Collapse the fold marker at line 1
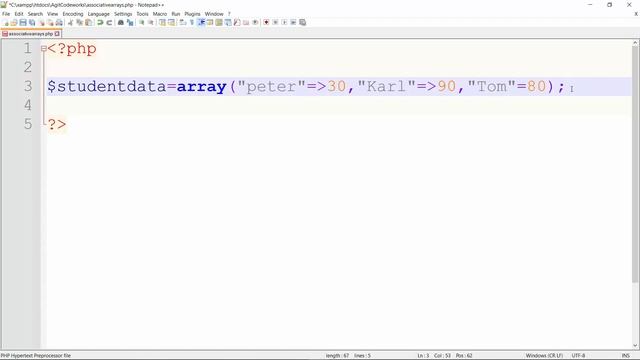This screenshot has height=360, width=640. click(44, 49)
